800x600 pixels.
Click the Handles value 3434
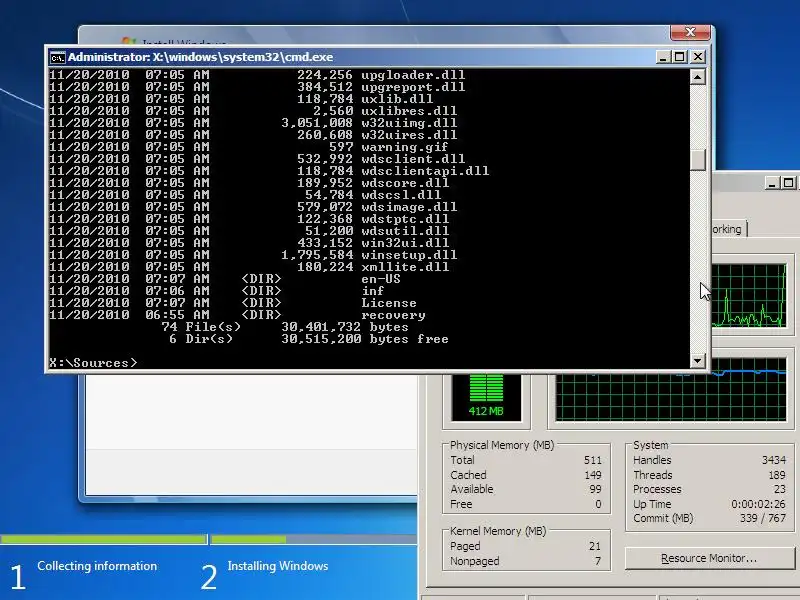coord(774,460)
